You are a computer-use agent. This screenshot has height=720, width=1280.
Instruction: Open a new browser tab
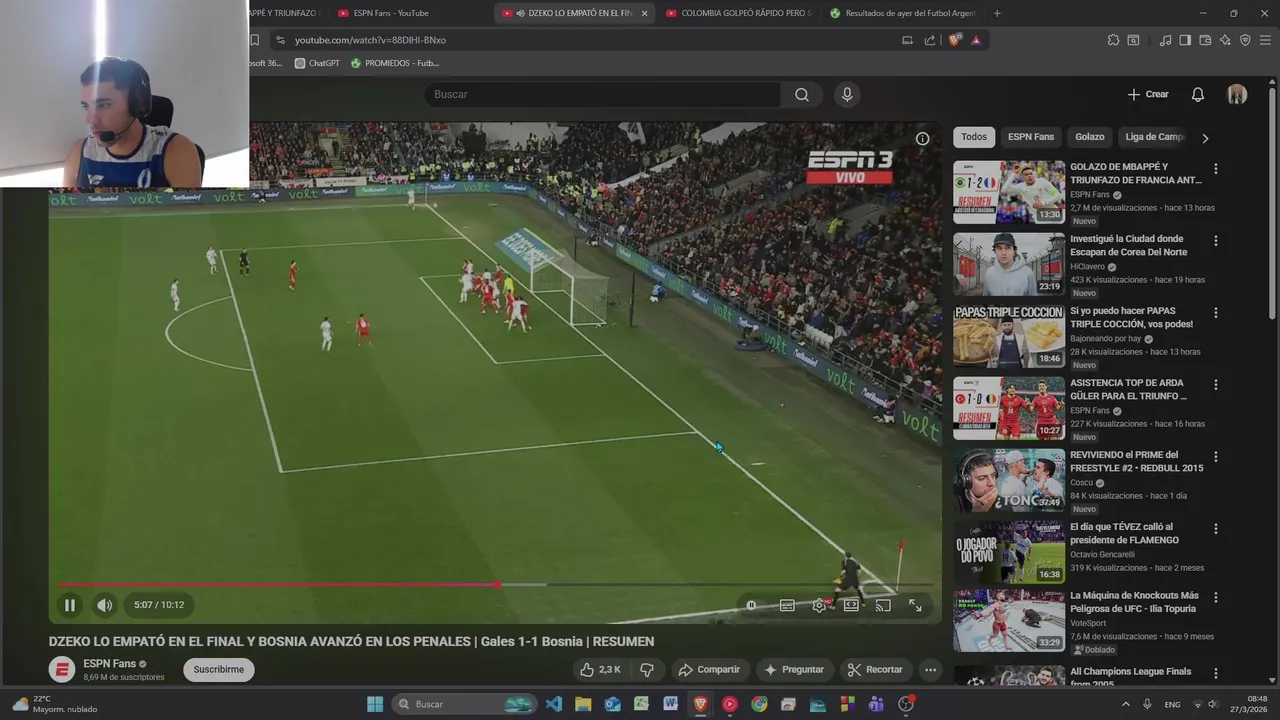[x=997, y=13]
